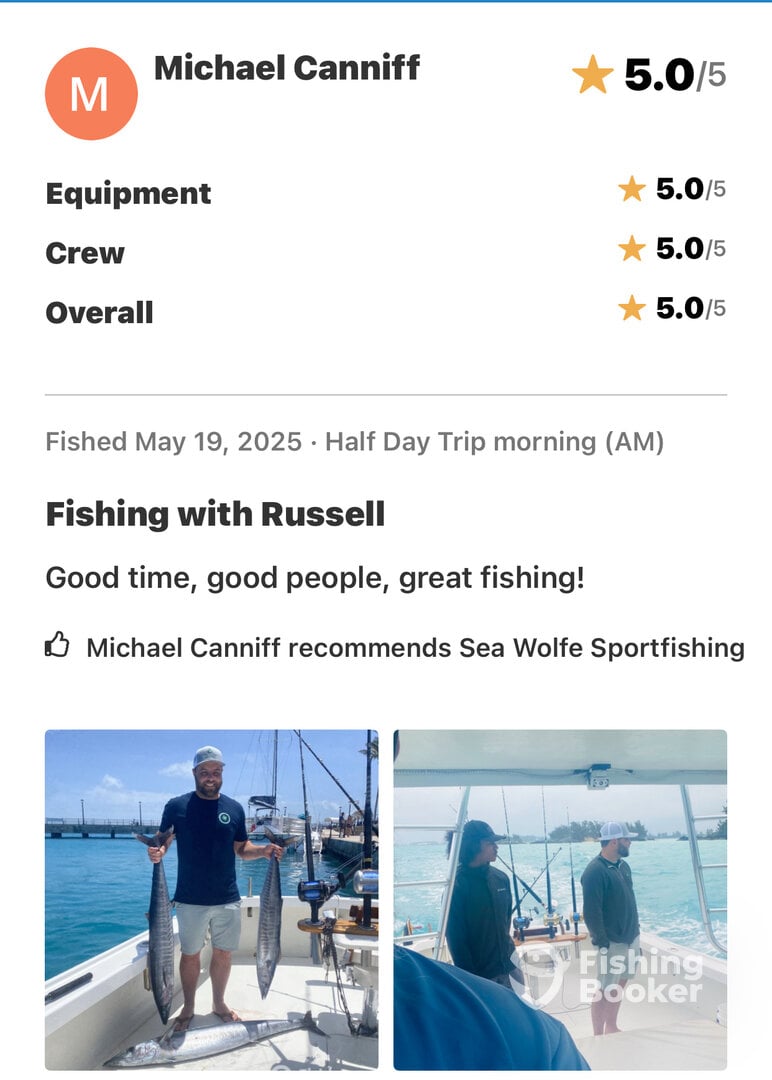Viewport: 772px width, 1080px height.
Task: Click the Equipment rating star
Action: point(632,189)
